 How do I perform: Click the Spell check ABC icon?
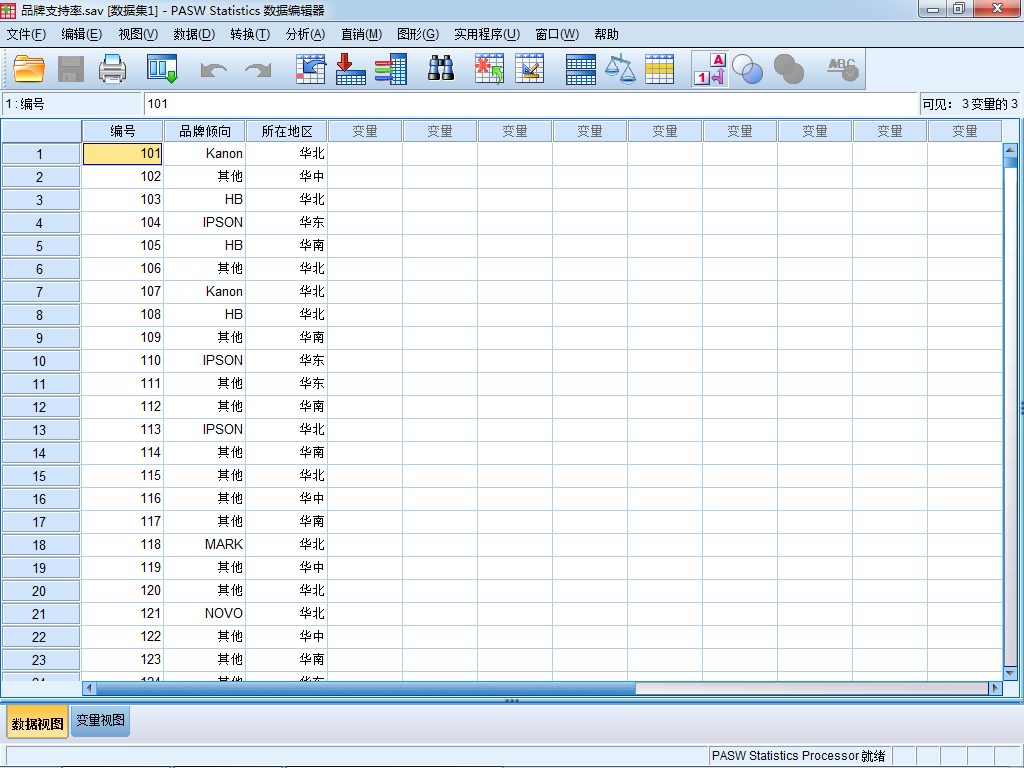tap(842, 69)
